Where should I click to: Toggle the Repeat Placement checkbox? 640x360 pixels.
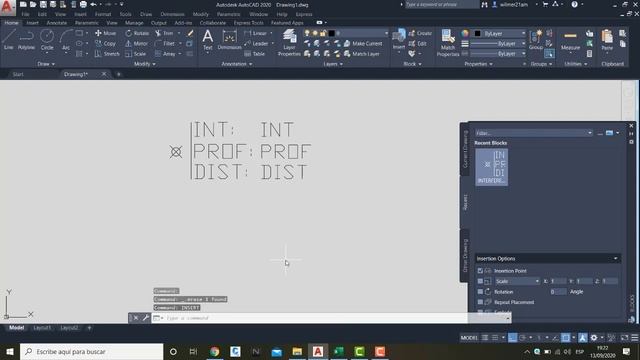(480, 302)
